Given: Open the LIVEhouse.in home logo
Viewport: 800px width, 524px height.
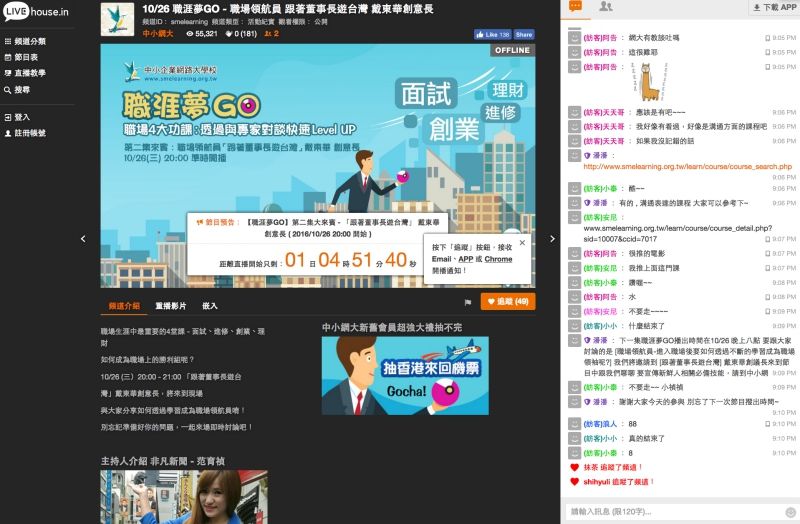Looking at the screenshot, I should 36,11.
